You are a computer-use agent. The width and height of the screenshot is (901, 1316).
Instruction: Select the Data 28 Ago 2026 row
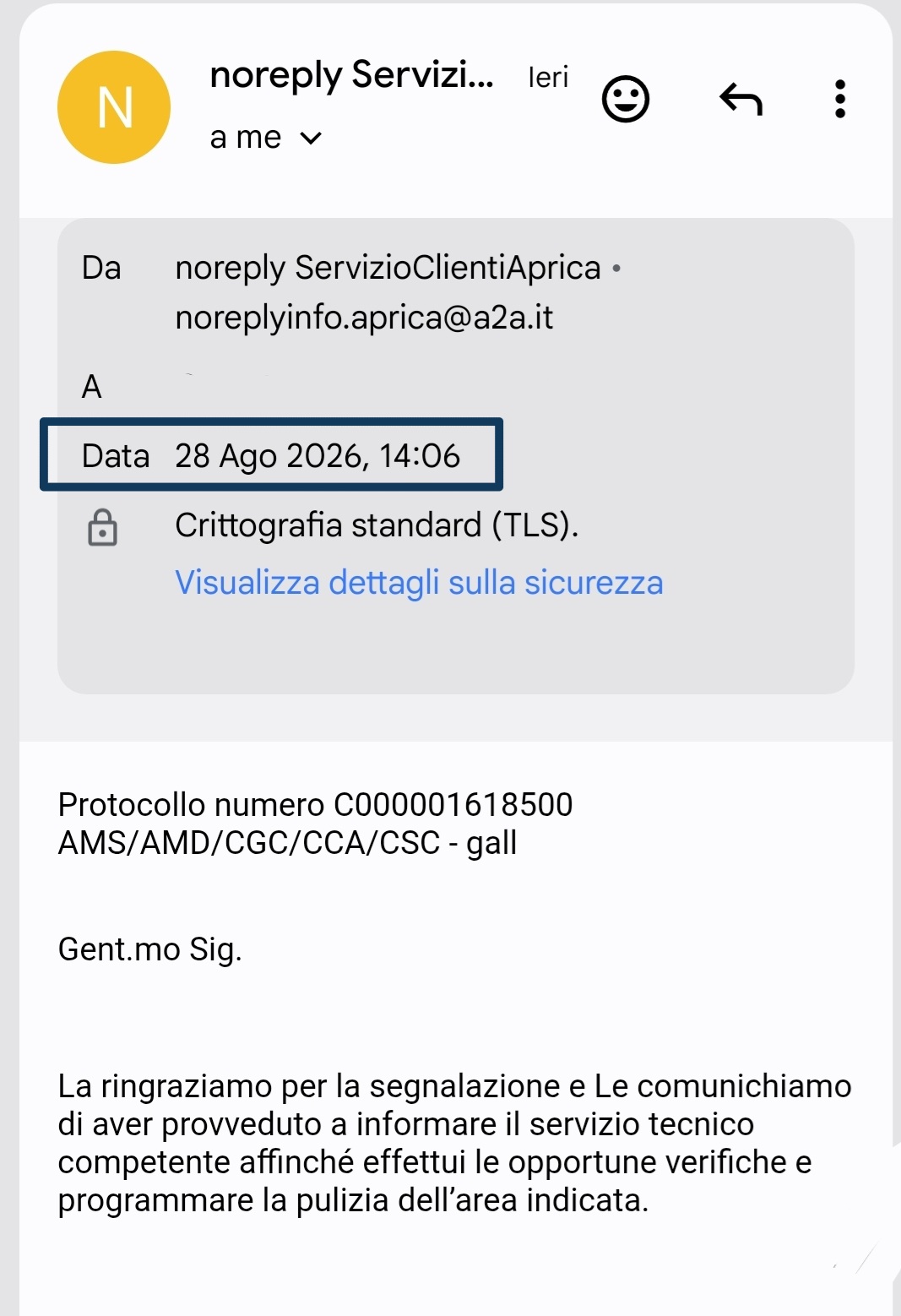click(x=271, y=454)
